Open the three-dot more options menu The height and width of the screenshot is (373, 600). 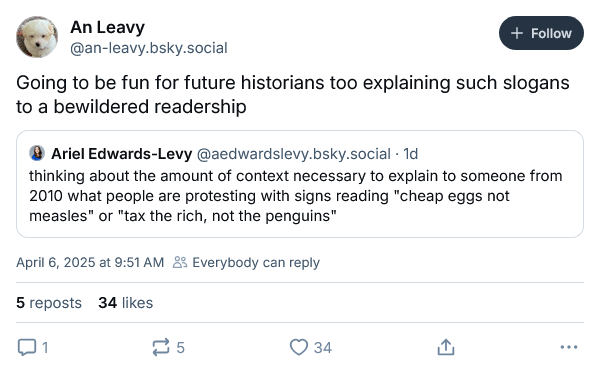569,347
